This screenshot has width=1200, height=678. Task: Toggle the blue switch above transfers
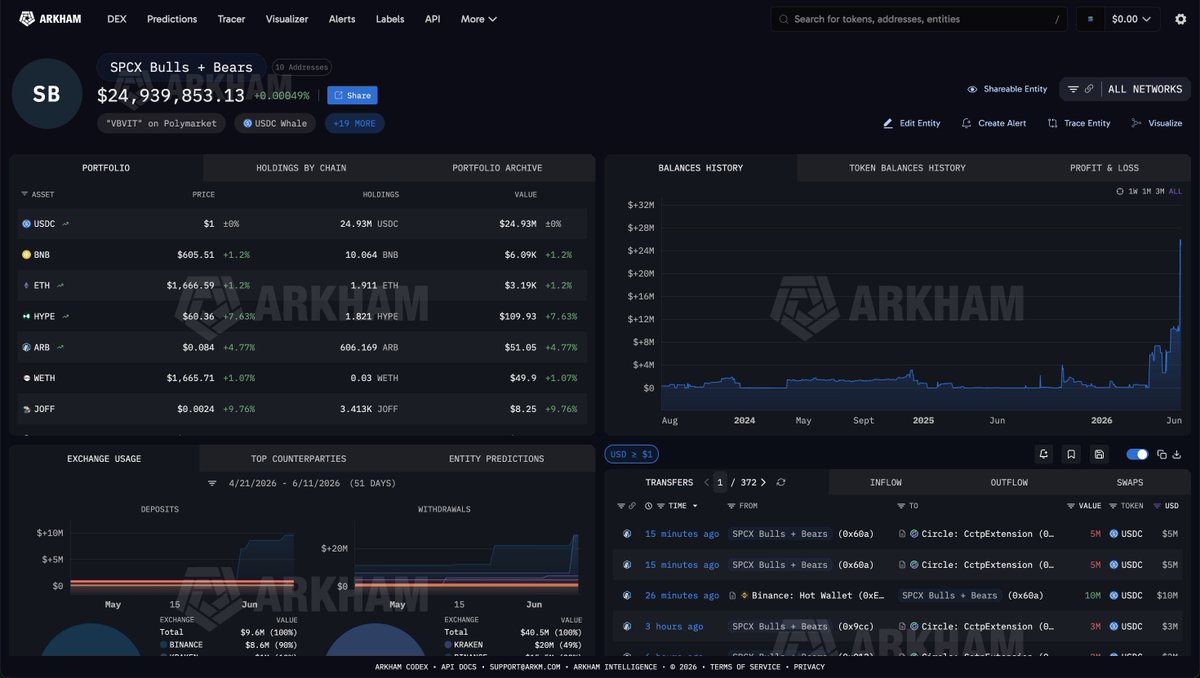[x=1137, y=455]
